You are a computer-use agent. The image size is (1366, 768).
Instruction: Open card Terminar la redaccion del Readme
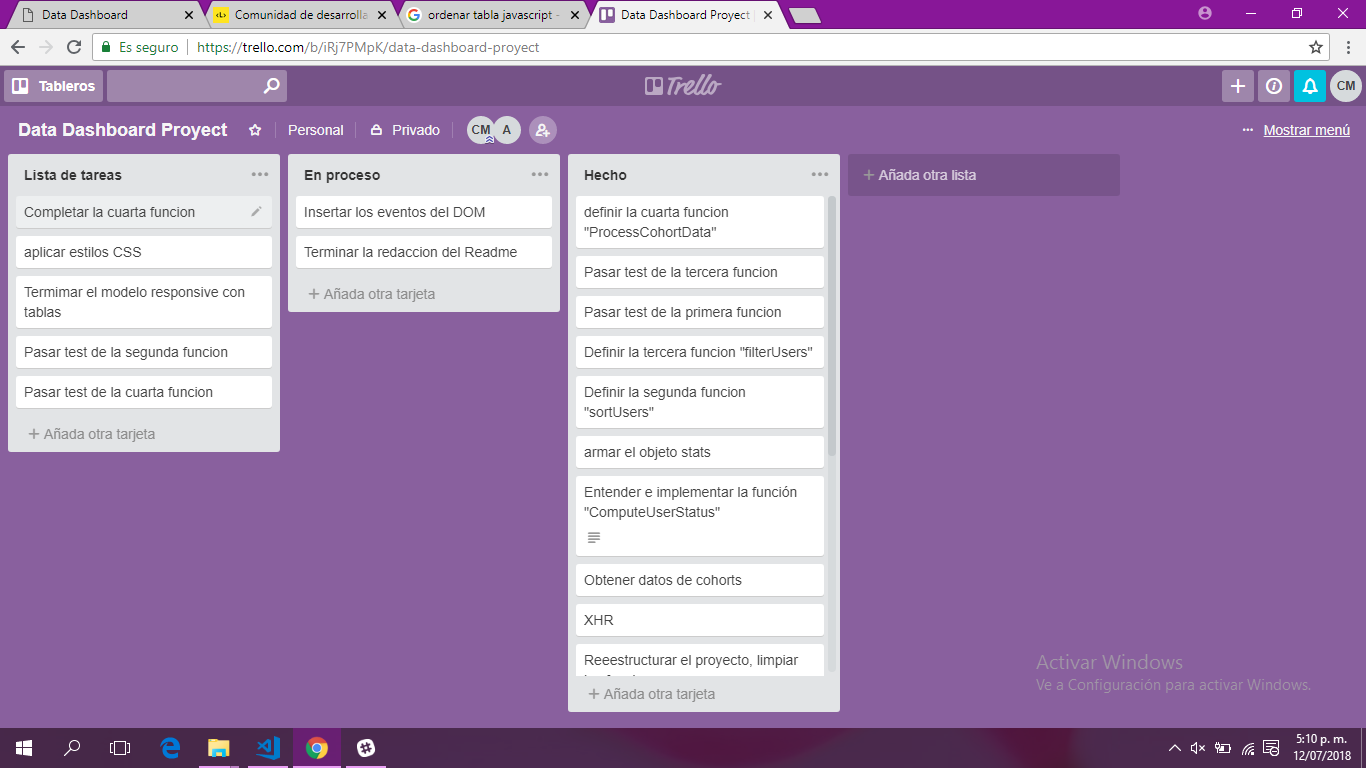[424, 252]
